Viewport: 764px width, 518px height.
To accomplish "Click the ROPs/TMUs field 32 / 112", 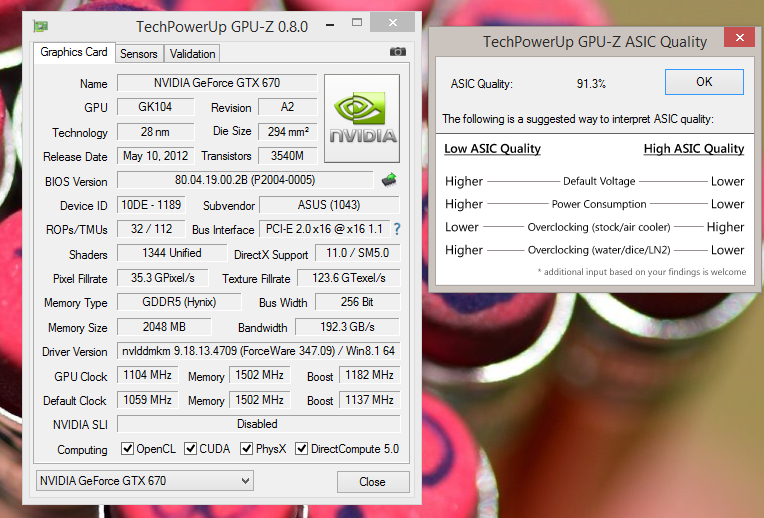I will pos(151,229).
